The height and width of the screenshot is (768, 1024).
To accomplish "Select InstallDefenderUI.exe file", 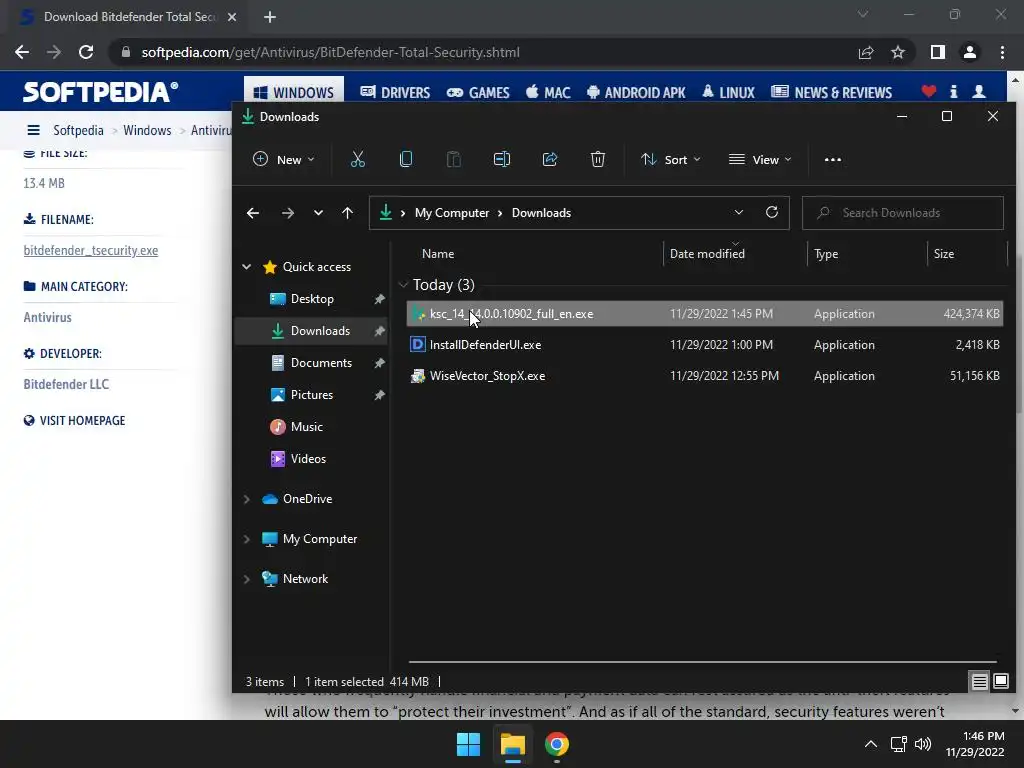I will tap(704, 345).
